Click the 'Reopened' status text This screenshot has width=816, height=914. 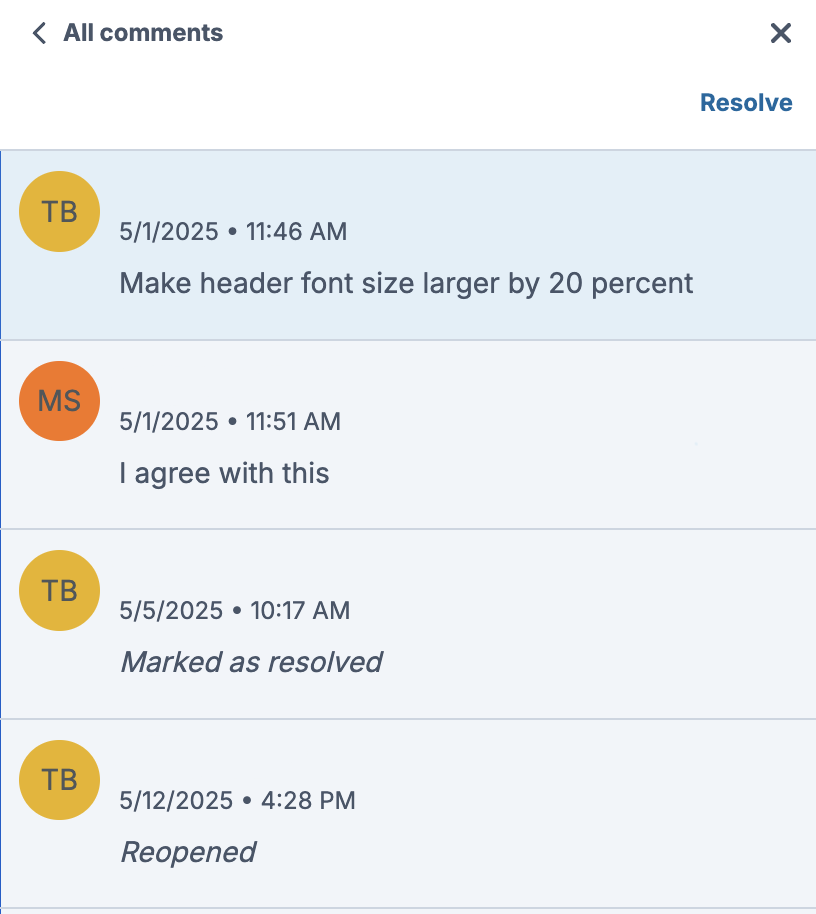[188, 852]
